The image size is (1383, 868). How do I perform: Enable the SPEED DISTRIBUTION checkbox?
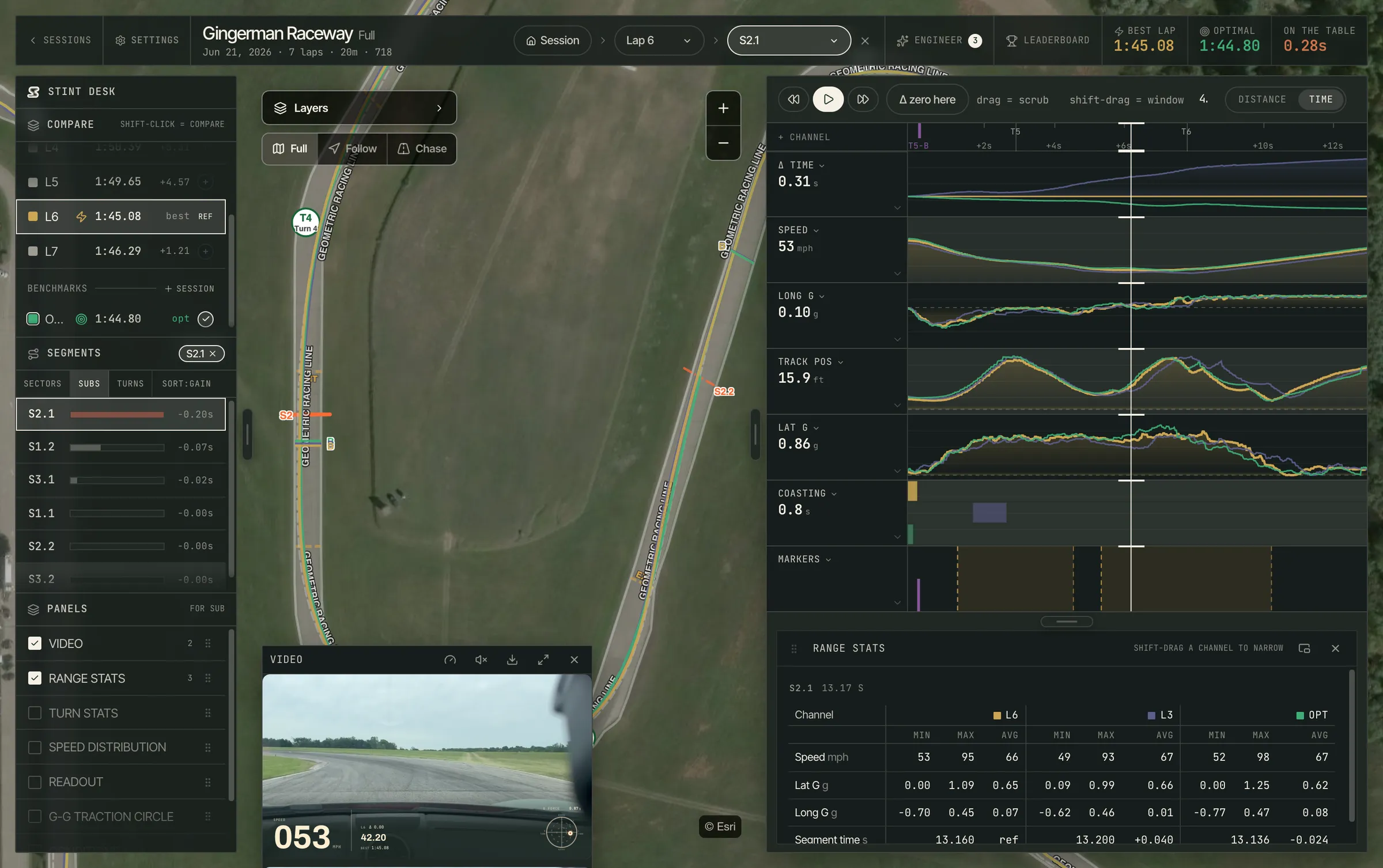35,748
